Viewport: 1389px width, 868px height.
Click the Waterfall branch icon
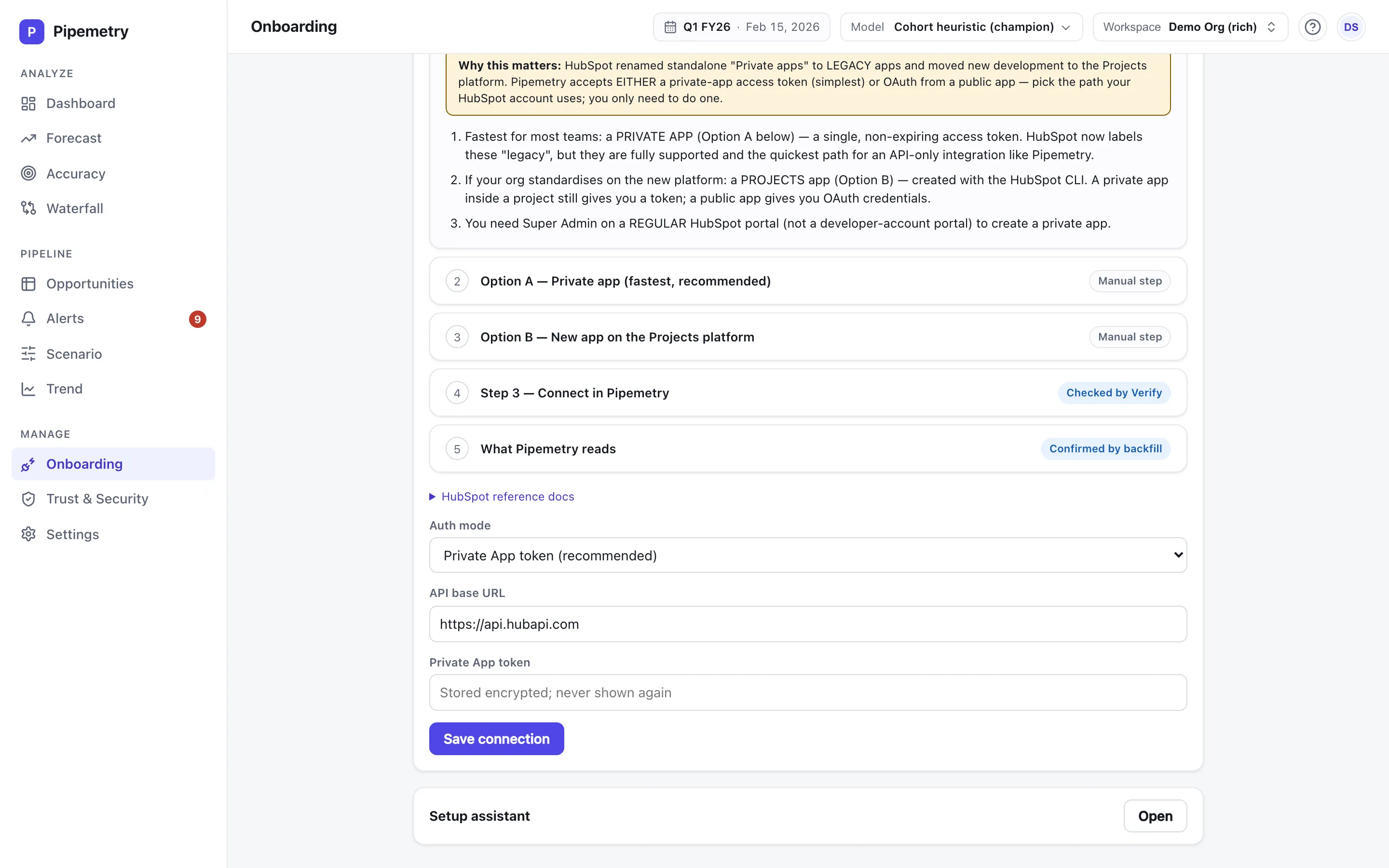coord(28,208)
